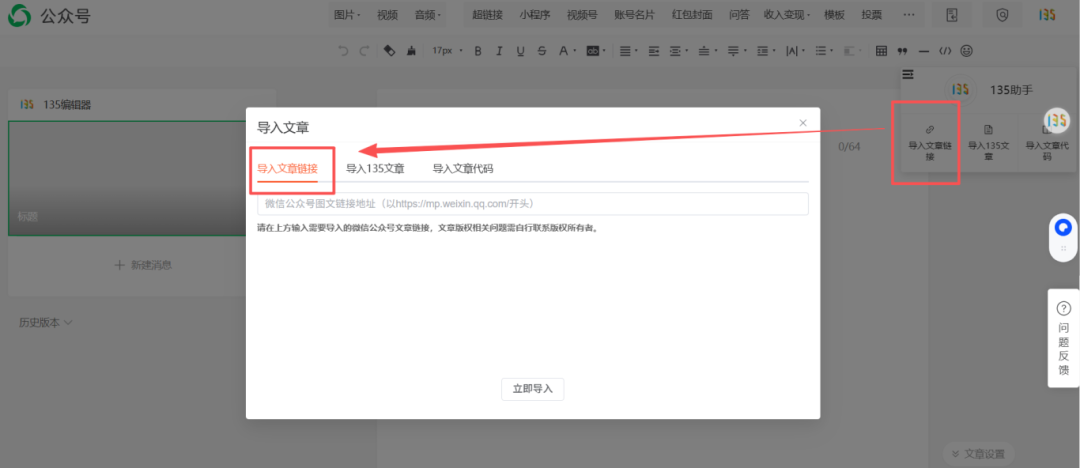Click the hamburger icon above 135助手

(x=908, y=74)
